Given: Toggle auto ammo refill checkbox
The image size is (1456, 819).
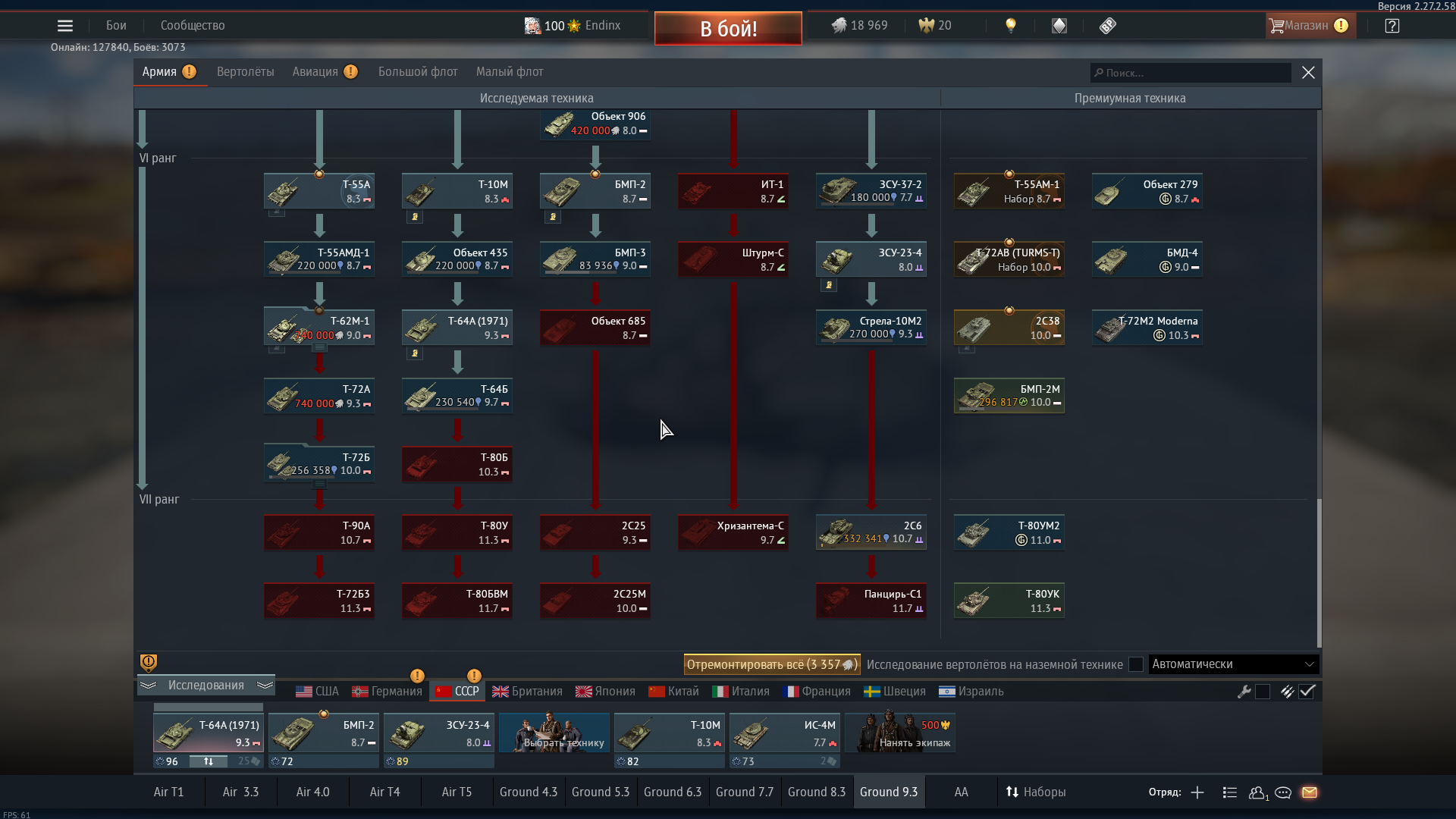Looking at the screenshot, I should tap(1307, 692).
